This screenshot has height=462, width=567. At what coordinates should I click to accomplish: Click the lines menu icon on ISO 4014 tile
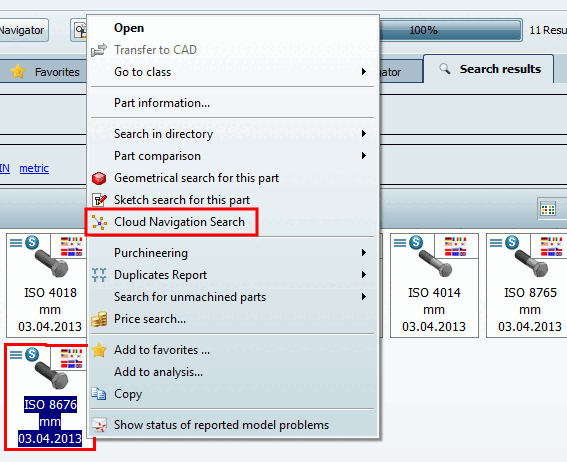click(400, 243)
